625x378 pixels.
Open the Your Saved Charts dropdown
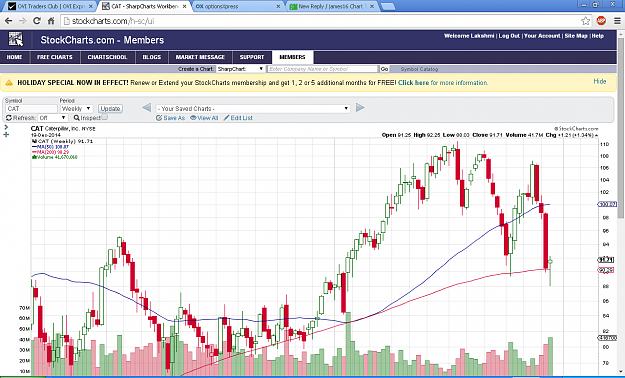[253, 108]
